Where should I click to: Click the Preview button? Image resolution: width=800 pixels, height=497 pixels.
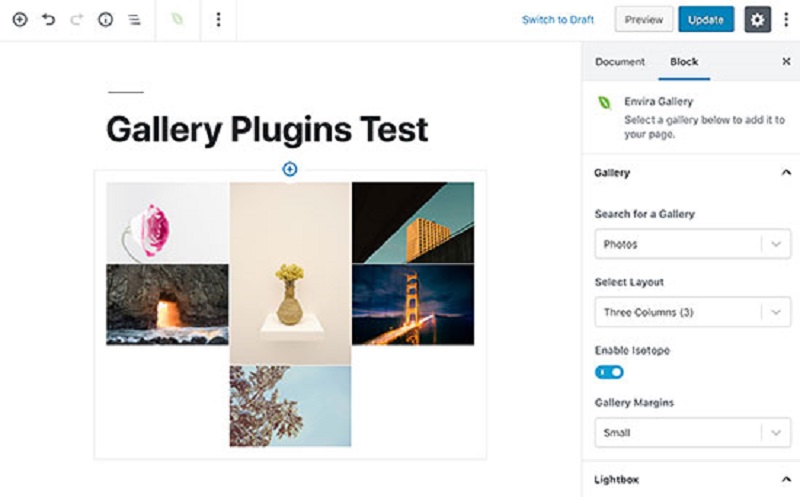643,20
